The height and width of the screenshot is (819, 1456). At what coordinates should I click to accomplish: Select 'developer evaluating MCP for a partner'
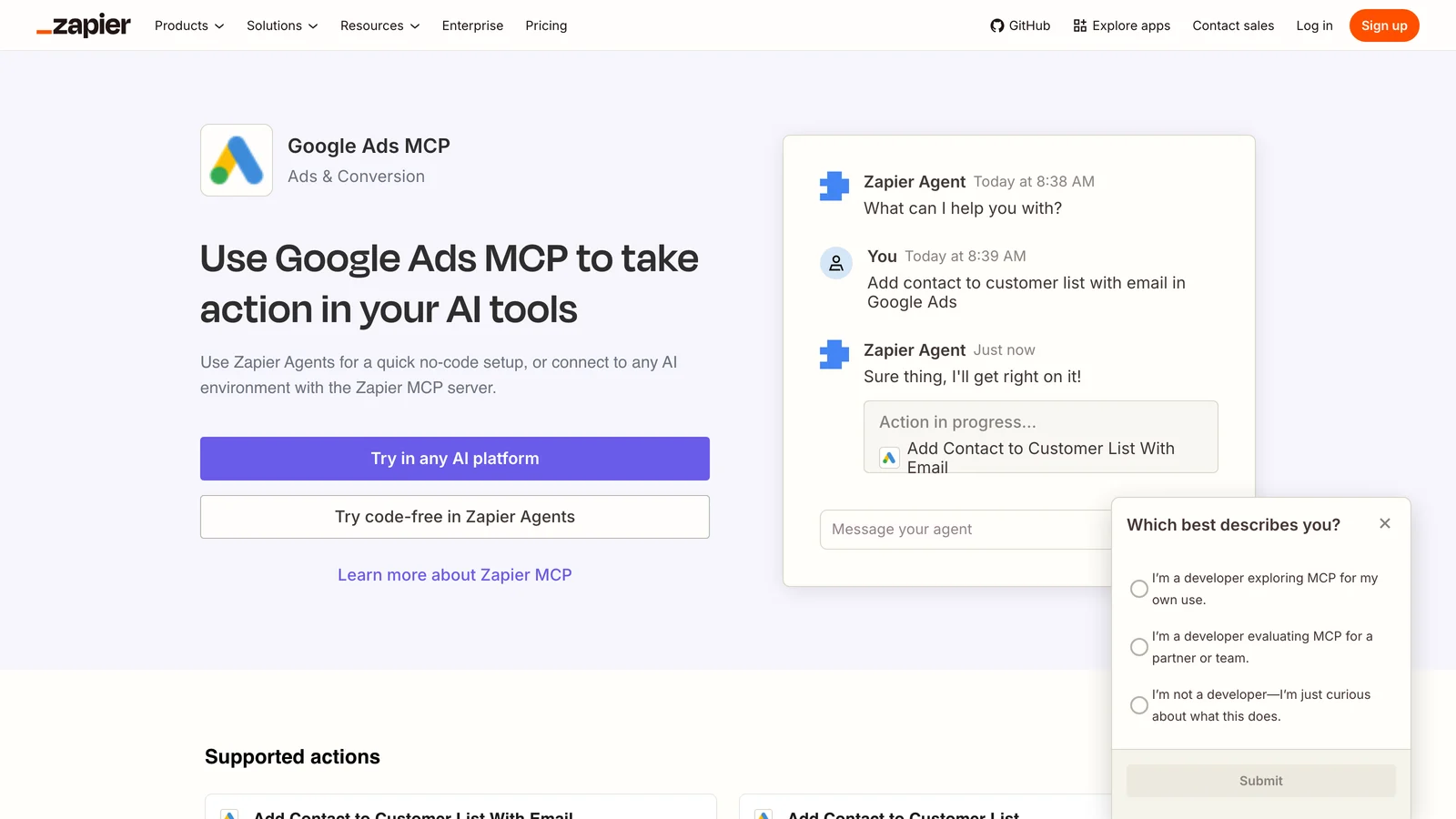[x=1138, y=647]
